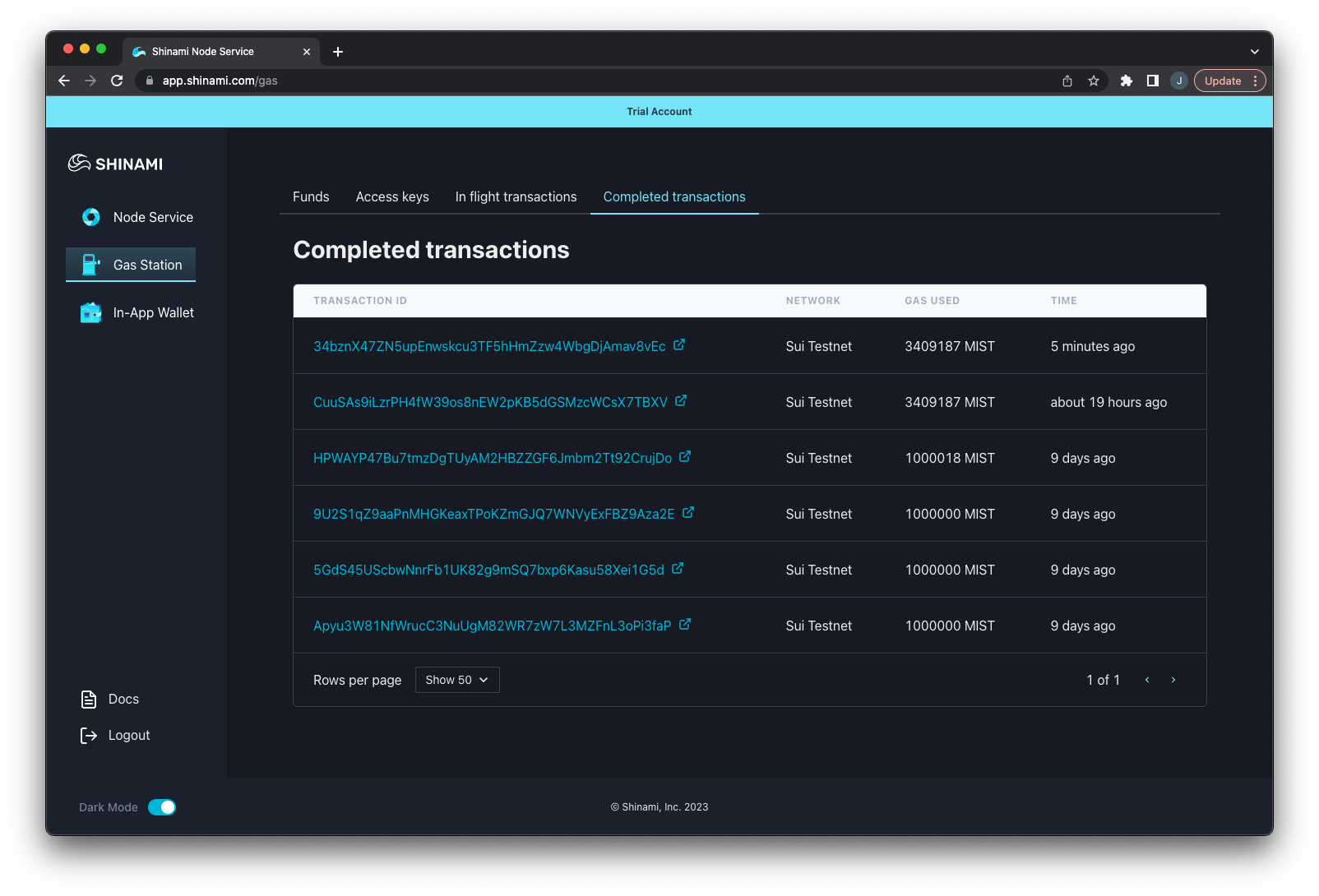The width and height of the screenshot is (1319, 896).
Task: Go to the next page of transactions
Action: point(1173,680)
